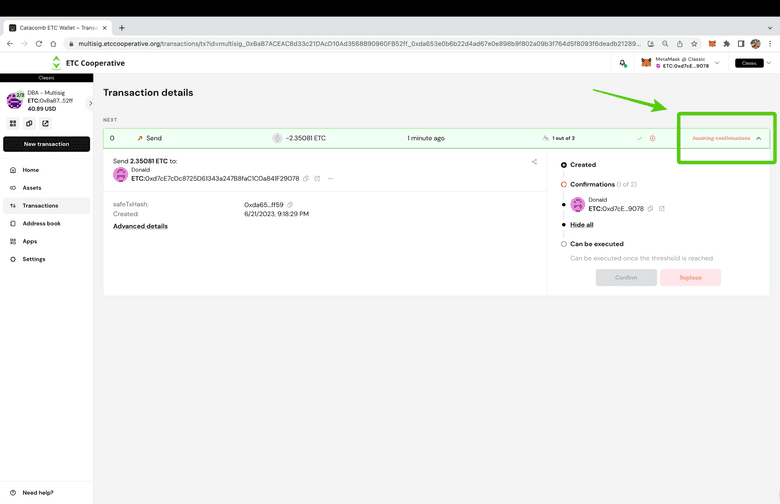
Task: Open Address book from sidebar
Action: tap(41, 223)
